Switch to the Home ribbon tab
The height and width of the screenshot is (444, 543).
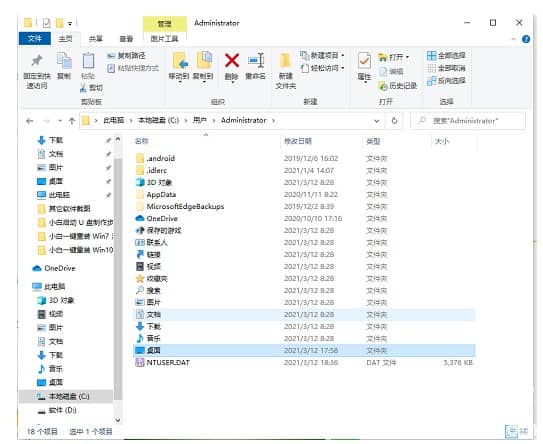tap(65, 38)
